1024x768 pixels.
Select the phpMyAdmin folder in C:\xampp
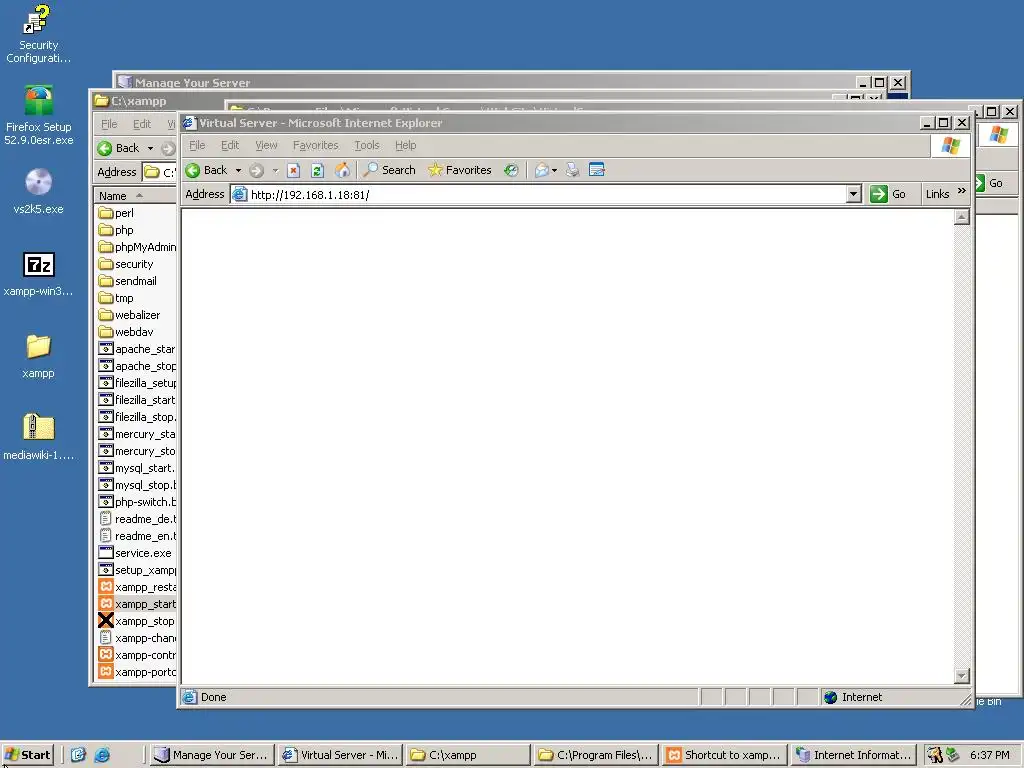[x=137, y=247]
